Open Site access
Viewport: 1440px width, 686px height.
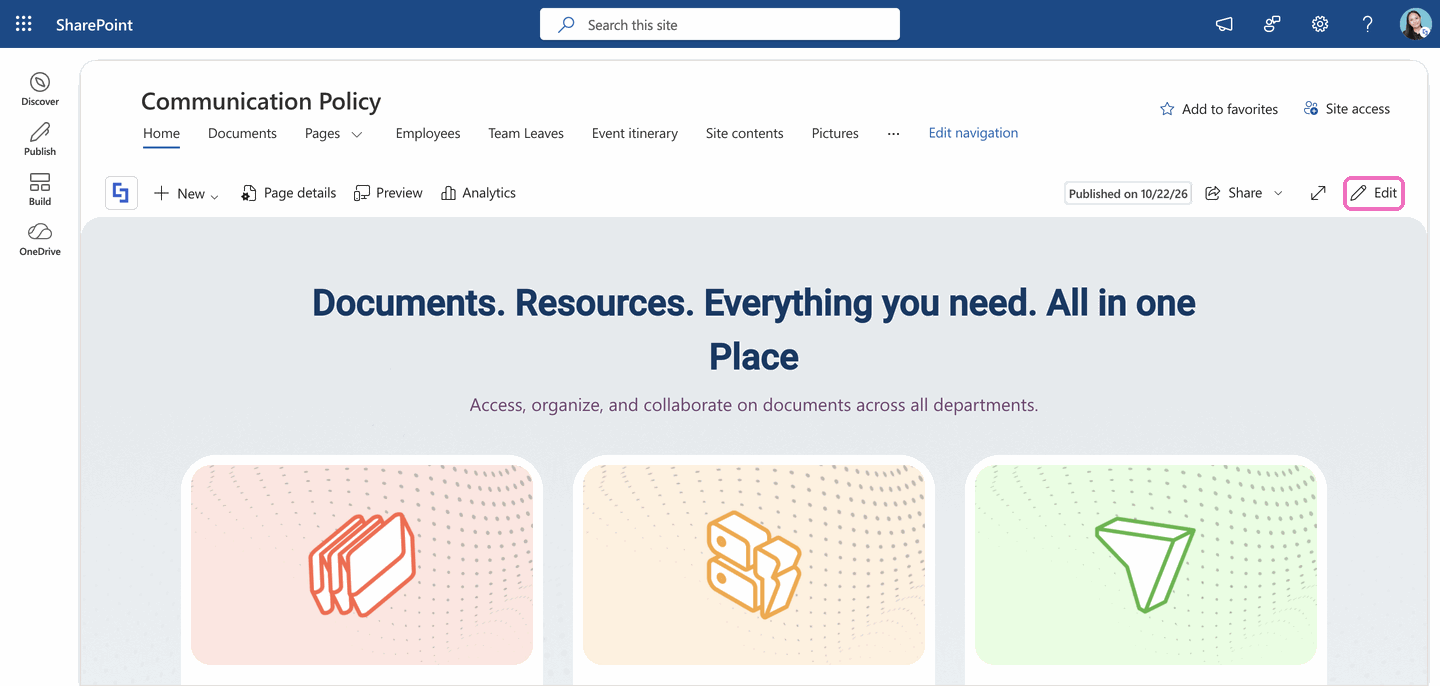click(1346, 109)
